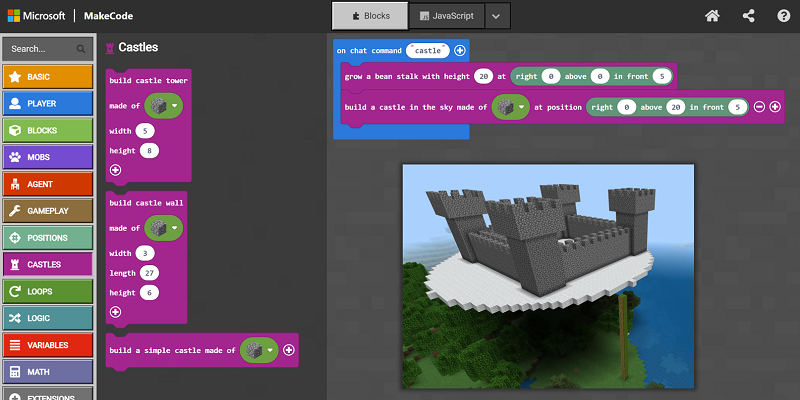Open the VARIABLES toolbox category
This screenshot has height=400, width=800.
tap(48, 345)
